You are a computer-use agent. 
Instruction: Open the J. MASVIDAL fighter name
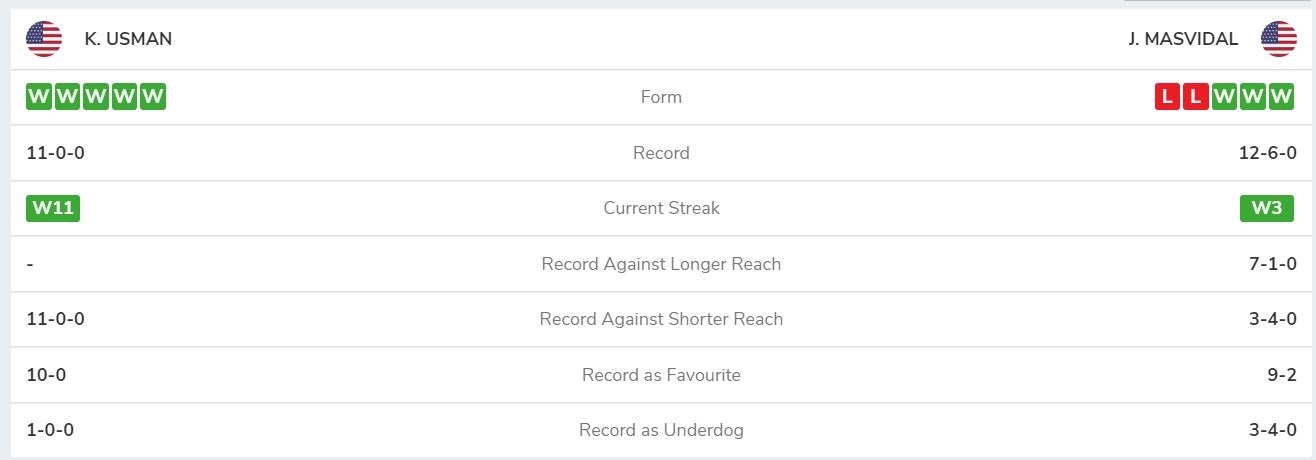click(x=1183, y=39)
